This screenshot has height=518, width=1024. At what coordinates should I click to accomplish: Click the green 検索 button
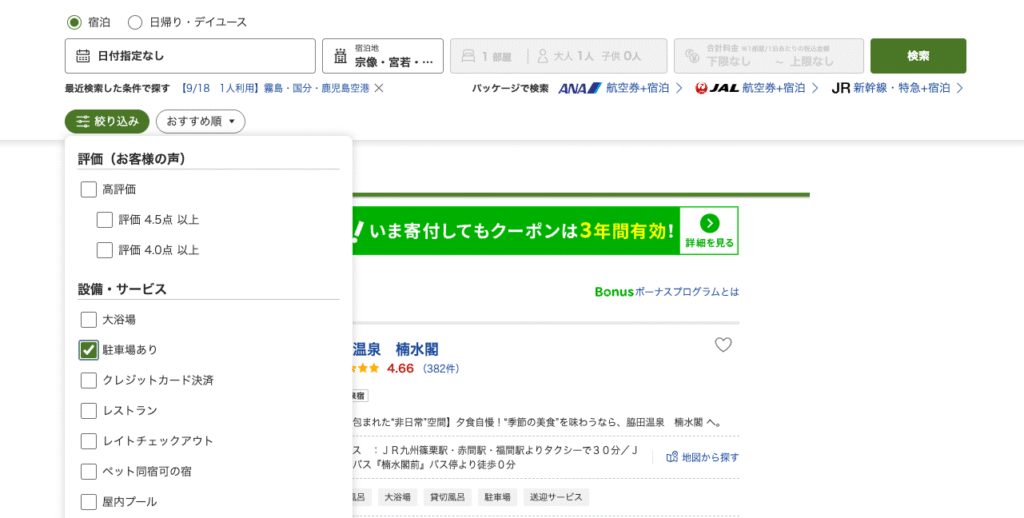918,56
